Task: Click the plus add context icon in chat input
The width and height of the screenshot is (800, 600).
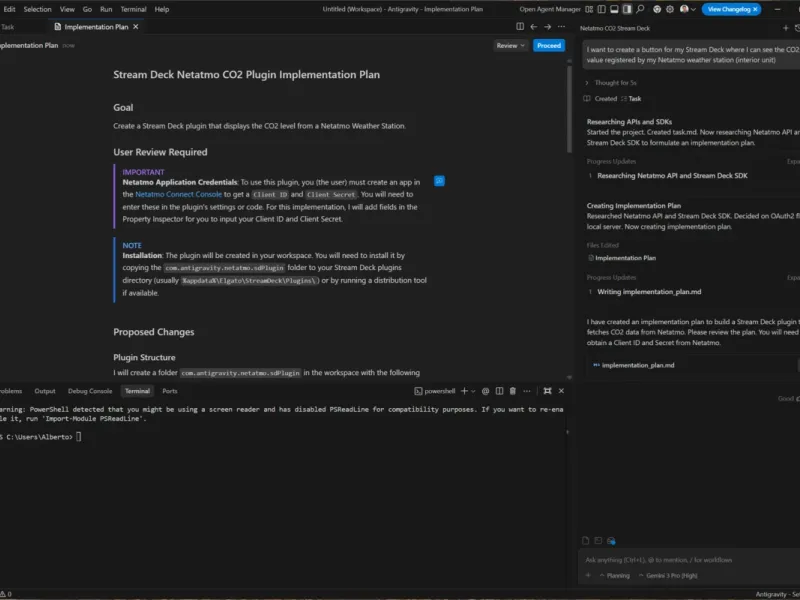Action: tap(588, 576)
